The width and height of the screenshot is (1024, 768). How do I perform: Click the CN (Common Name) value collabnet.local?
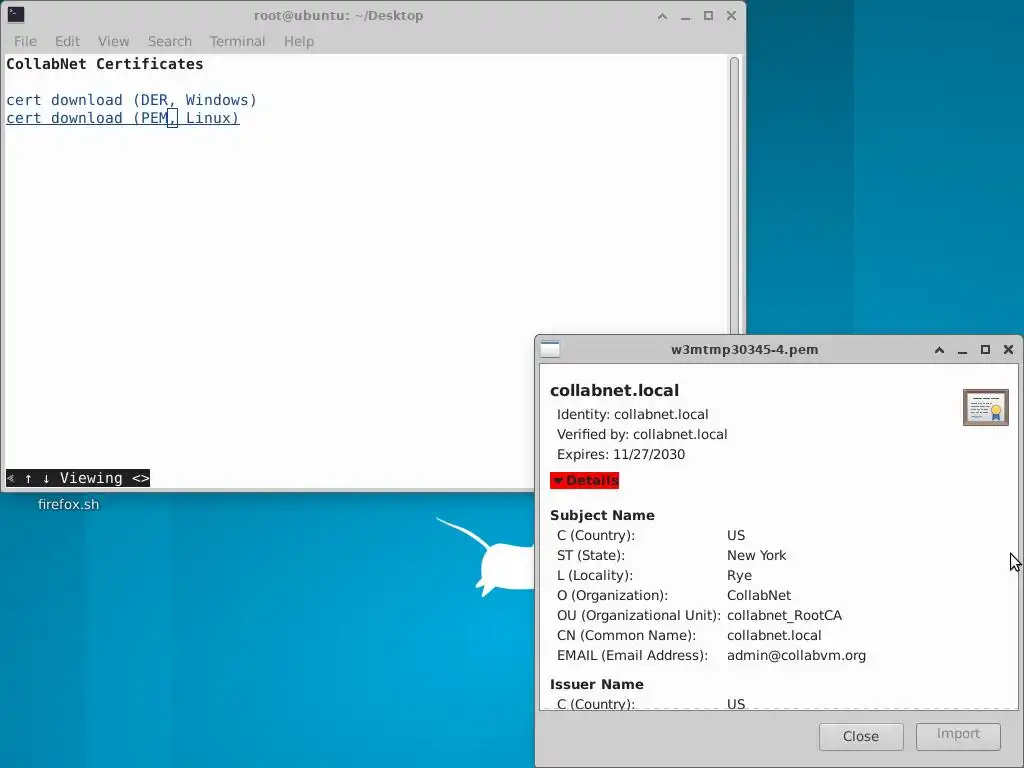[x=774, y=635]
